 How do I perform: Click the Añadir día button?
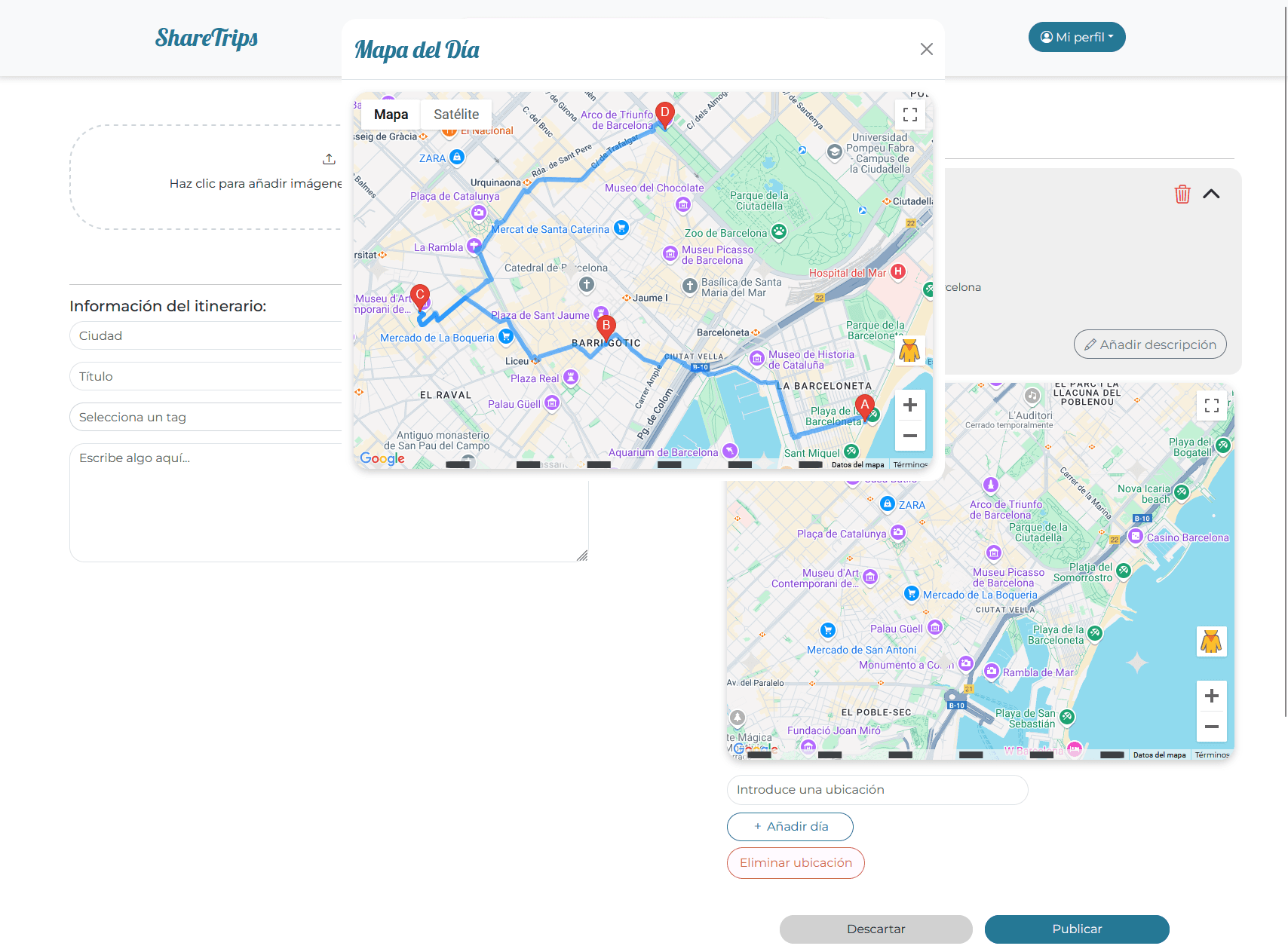pyautogui.click(x=790, y=827)
